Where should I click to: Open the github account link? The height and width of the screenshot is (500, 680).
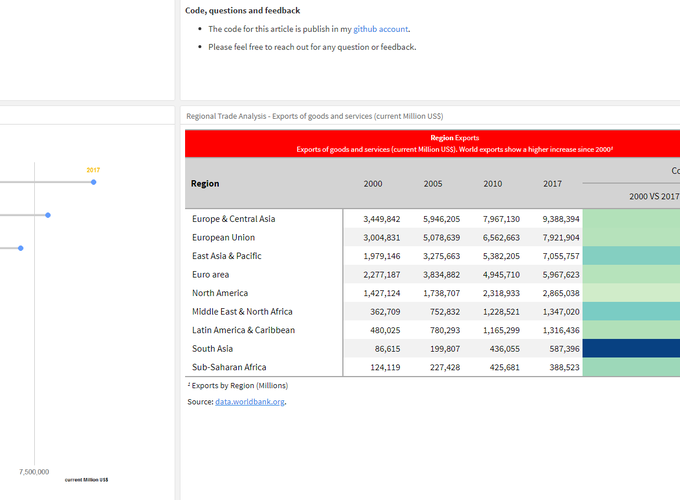(380, 29)
